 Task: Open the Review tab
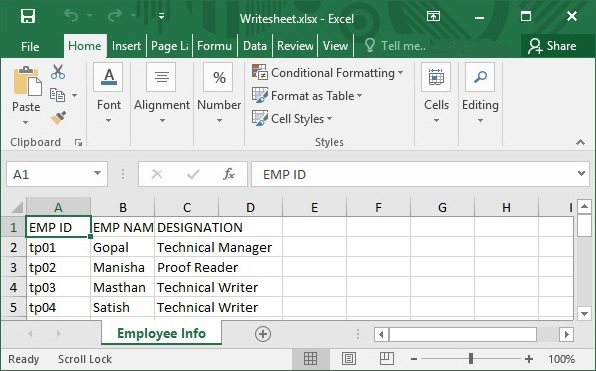(x=295, y=46)
